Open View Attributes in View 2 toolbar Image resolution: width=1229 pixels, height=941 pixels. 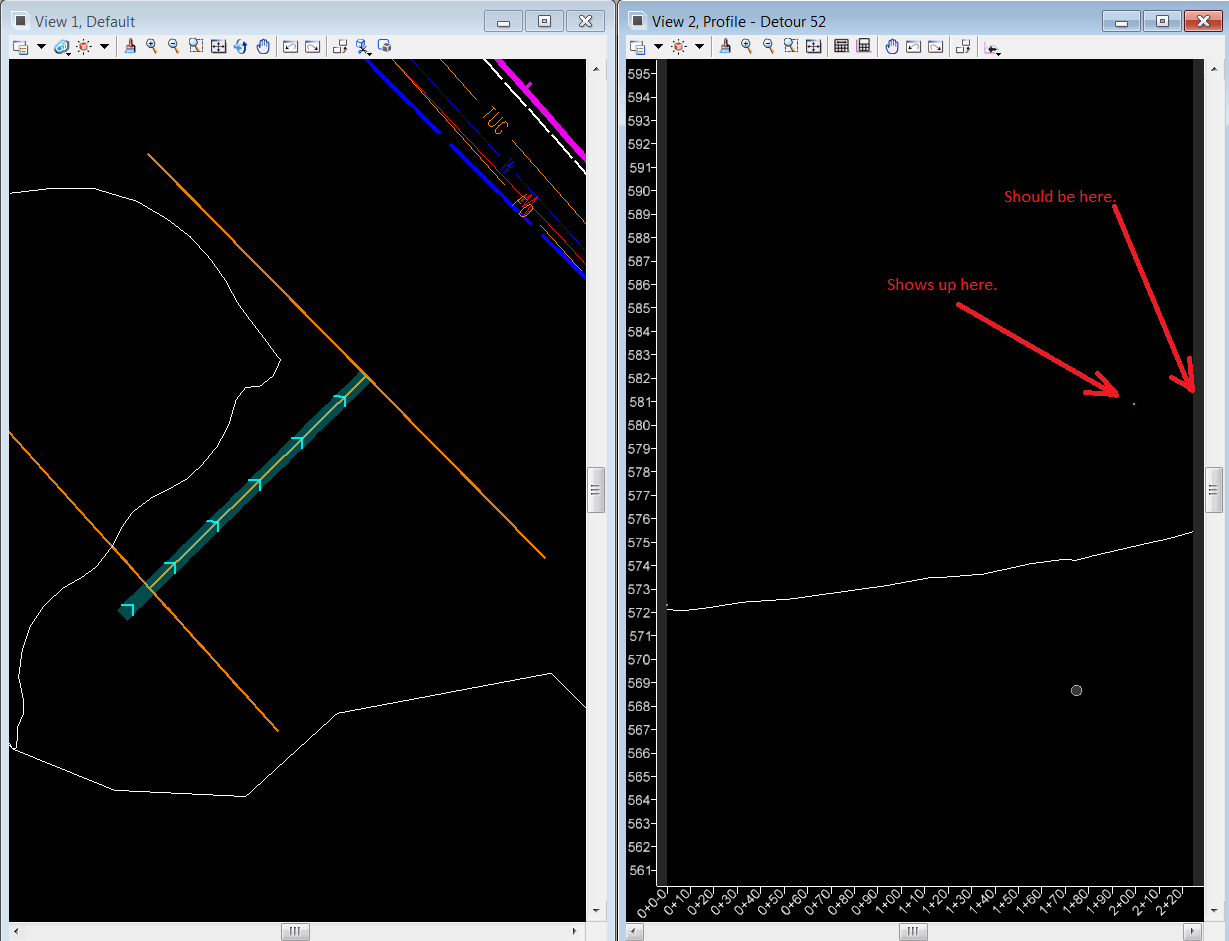point(635,46)
